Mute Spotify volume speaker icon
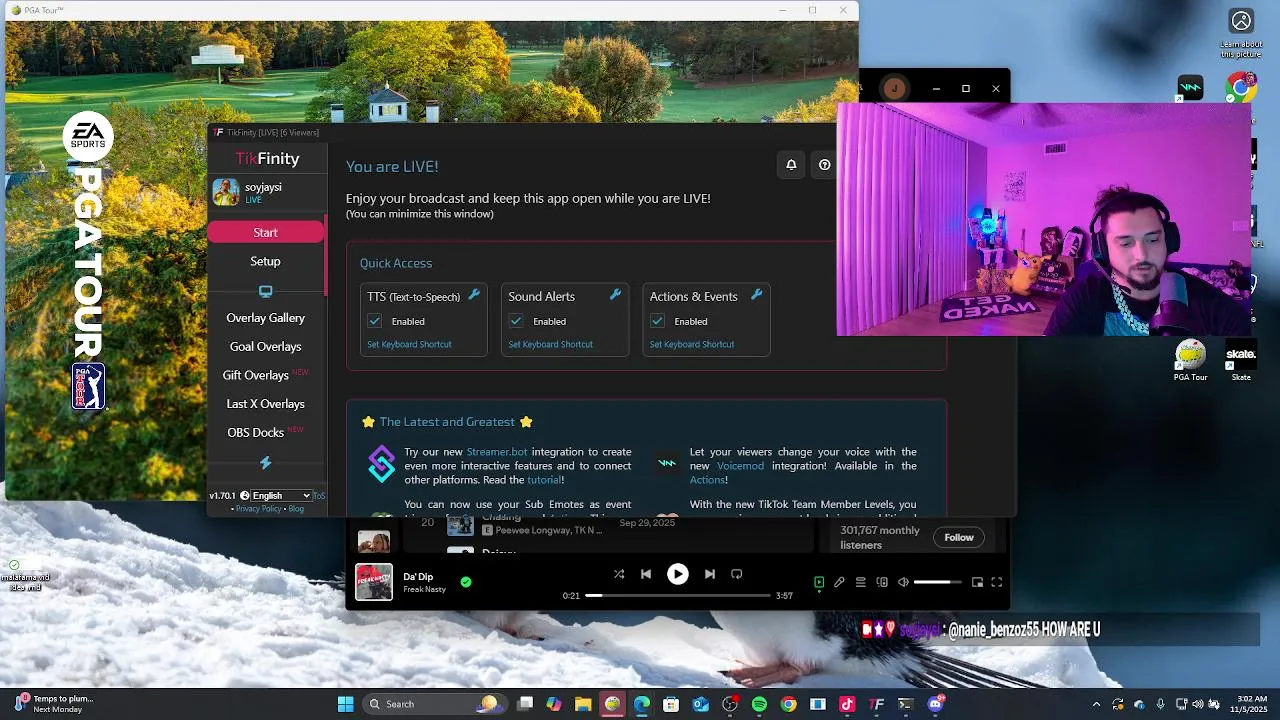This screenshot has width=1280, height=720. tap(903, 582)
